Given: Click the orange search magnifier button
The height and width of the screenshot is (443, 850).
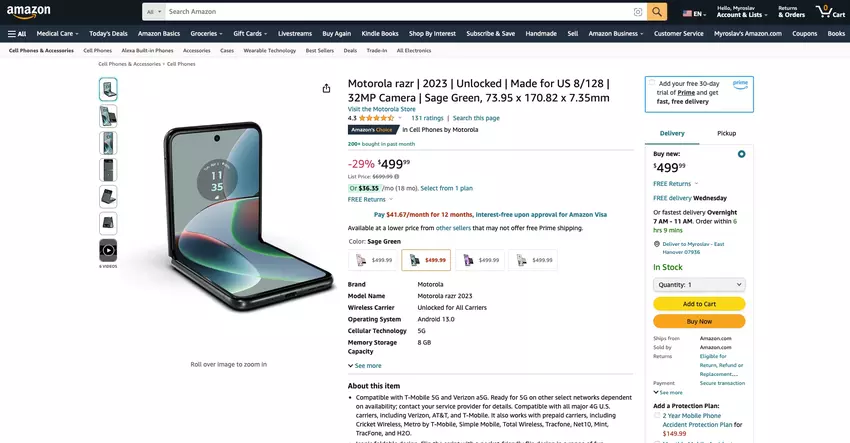Looking at the screenshot, I should click(x=657, y=12).
